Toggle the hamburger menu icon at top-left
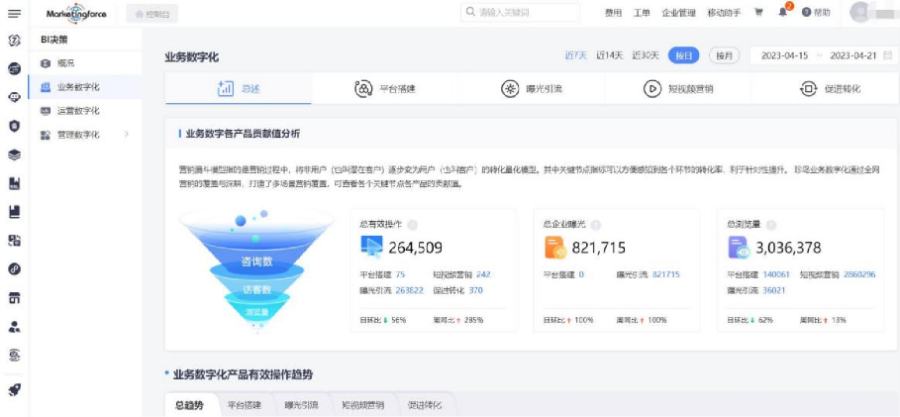The width and height of the screenshot is (900, 417). pyautogui.click(x=14, y=13)
